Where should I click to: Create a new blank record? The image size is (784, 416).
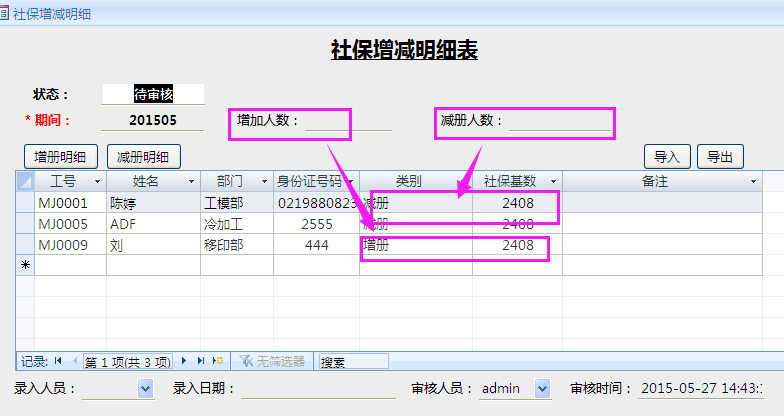point(217,361)
